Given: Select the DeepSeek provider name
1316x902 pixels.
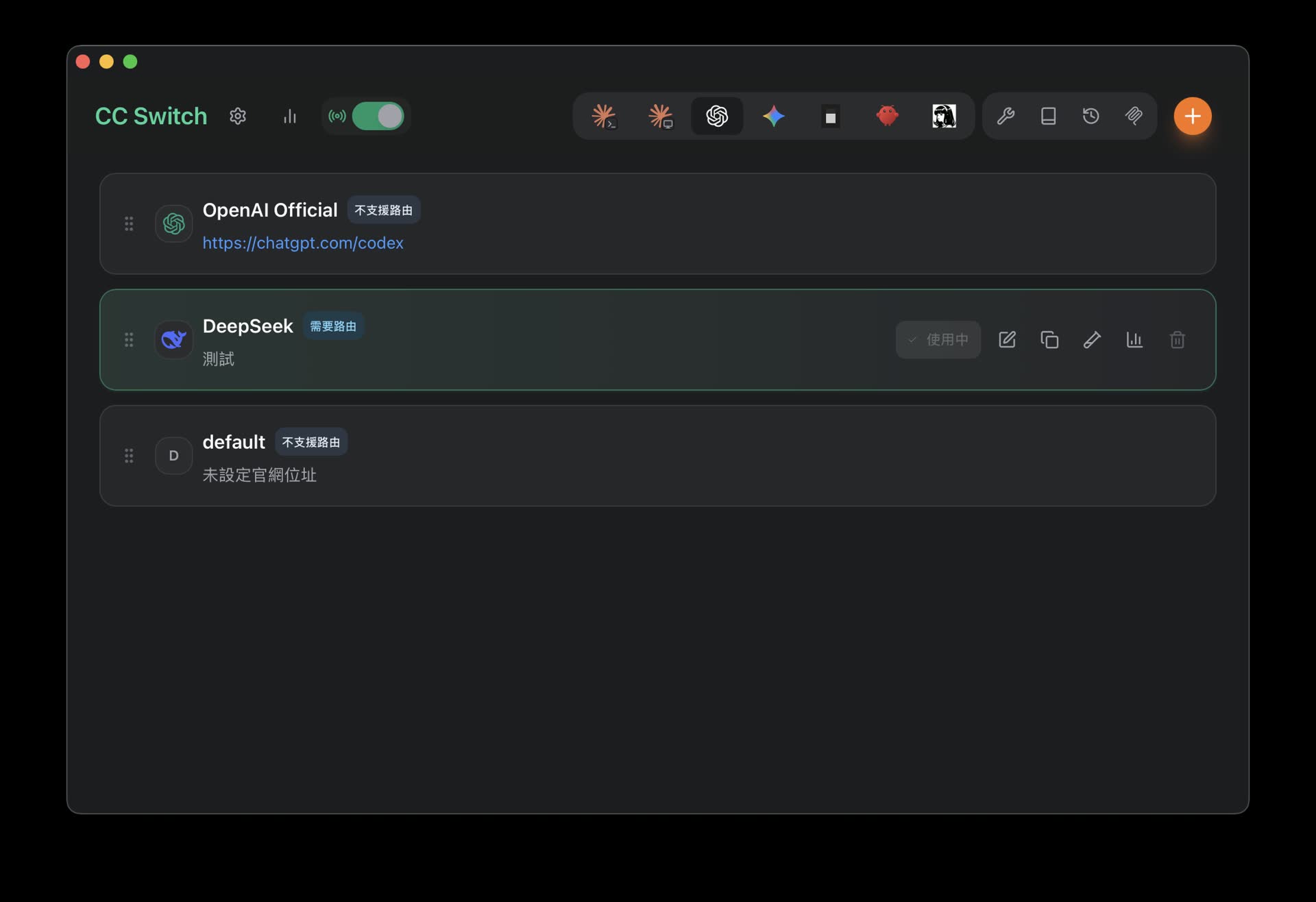Looking at the screenshot, I should click(247, 326).
